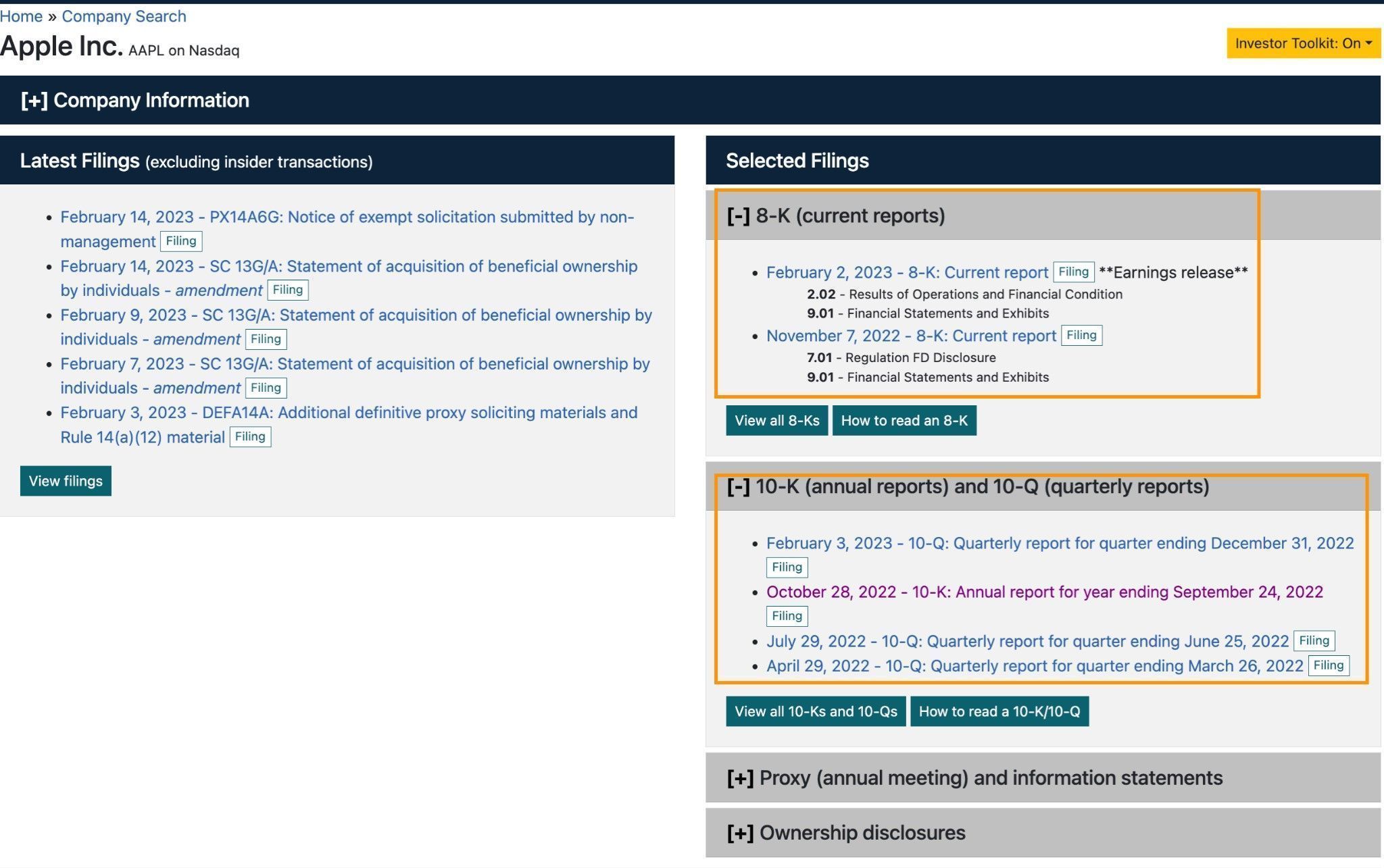Click Filing tag next to November 7 8-K
The image size is (1384, 868).
click(x=1081, y=335)
